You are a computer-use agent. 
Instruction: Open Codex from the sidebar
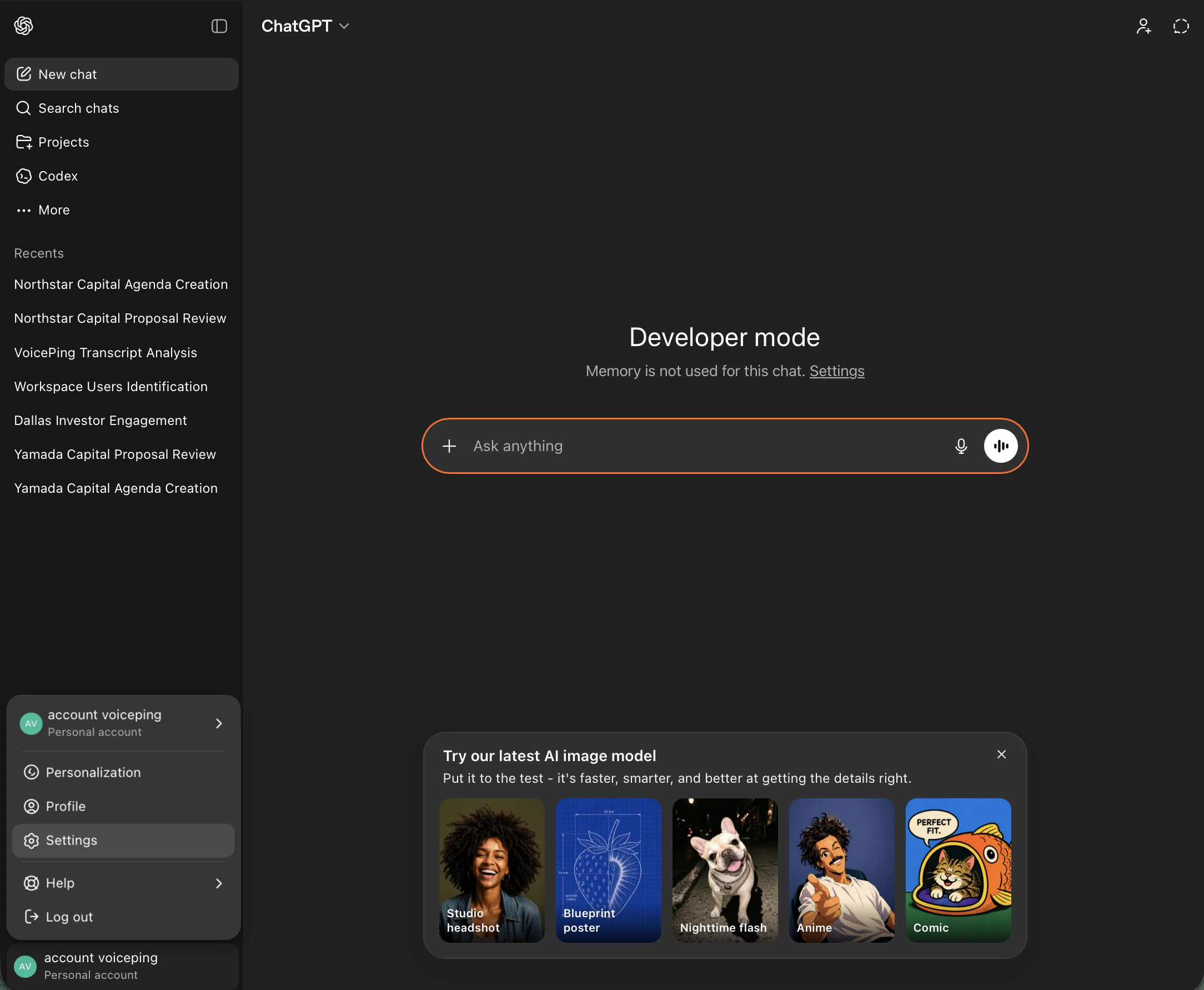(58, 176)
